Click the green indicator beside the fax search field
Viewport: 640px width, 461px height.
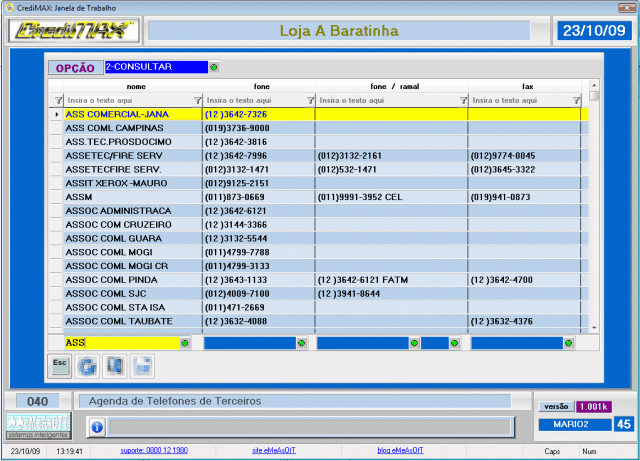click(568, 343)
